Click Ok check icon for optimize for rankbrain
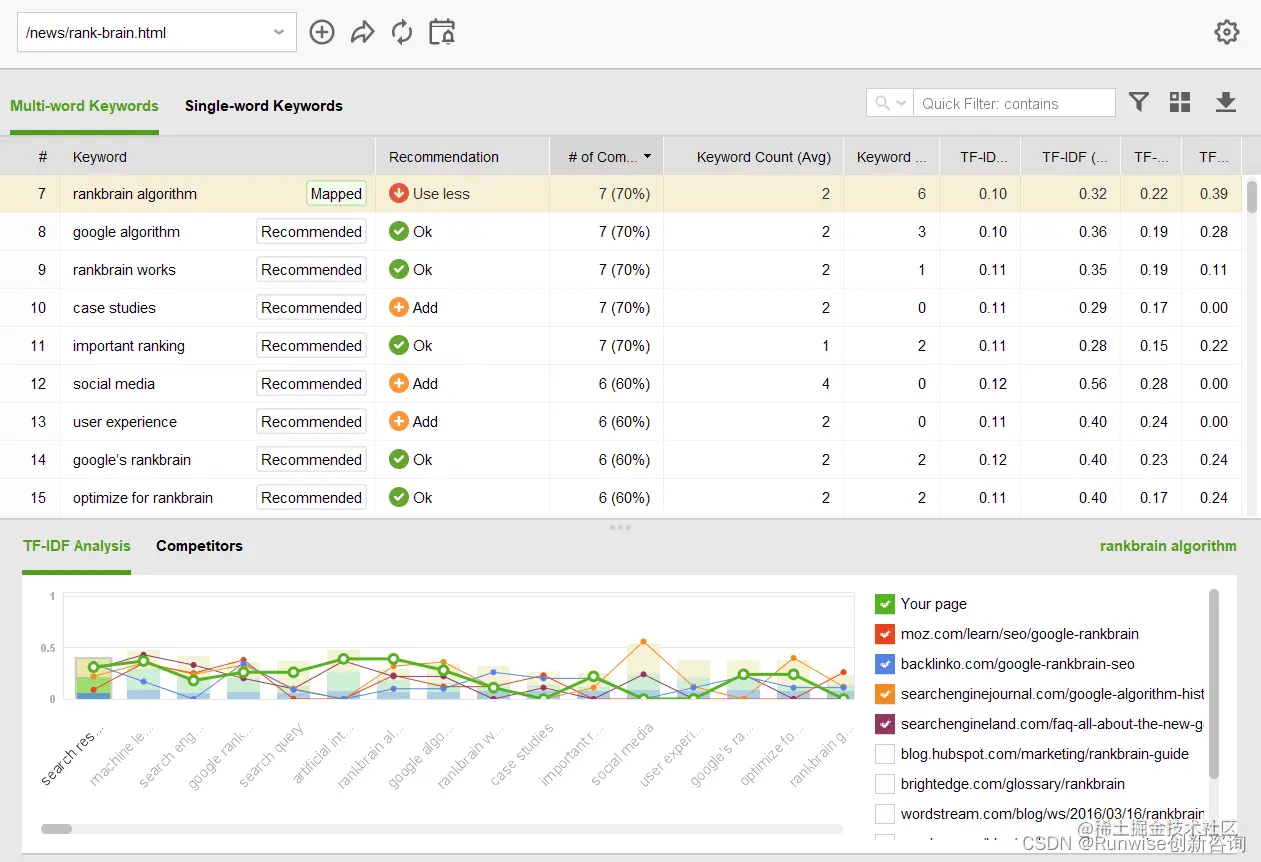Image resolution: width=1261 pixels, height=862 pixels. click(x=399, y=498)
